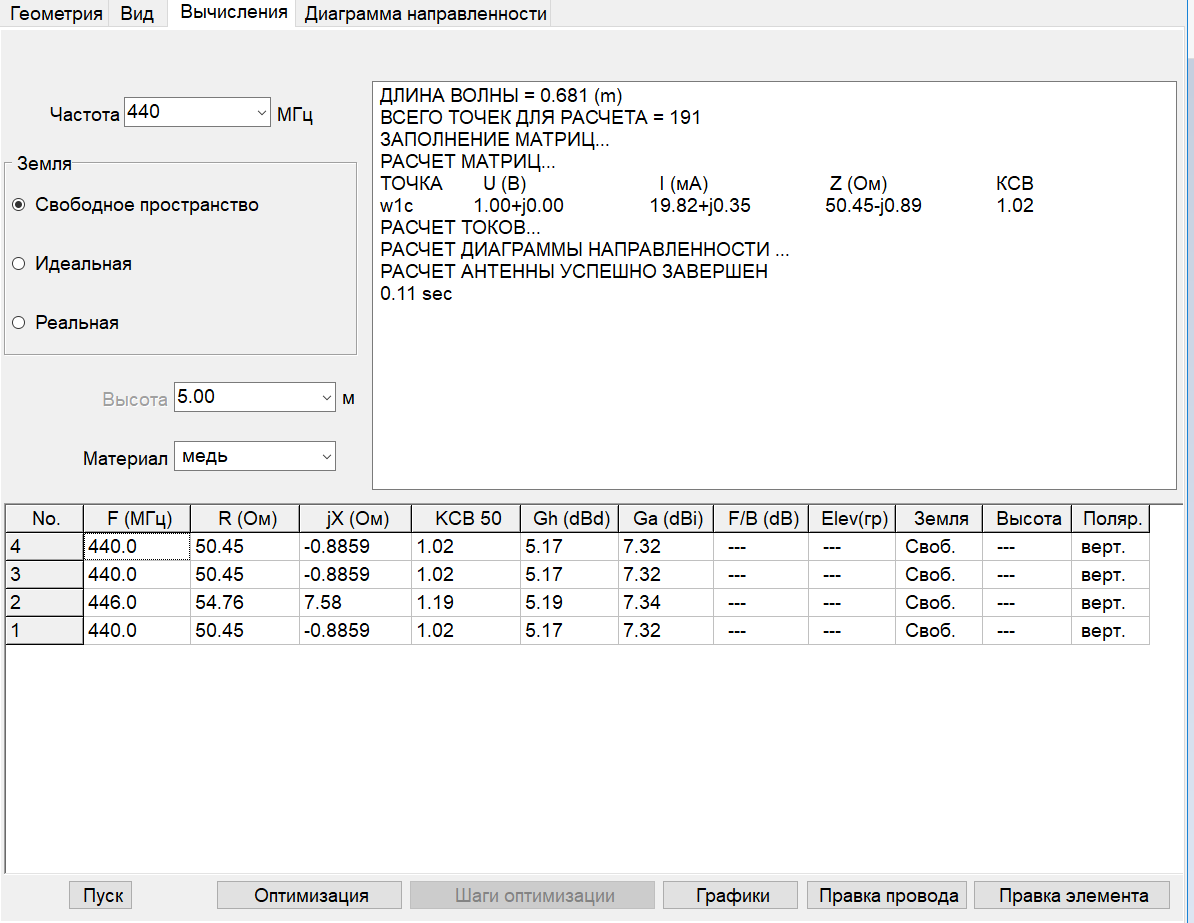
Task: Click the Правка провода button
Action: point(888,896)
